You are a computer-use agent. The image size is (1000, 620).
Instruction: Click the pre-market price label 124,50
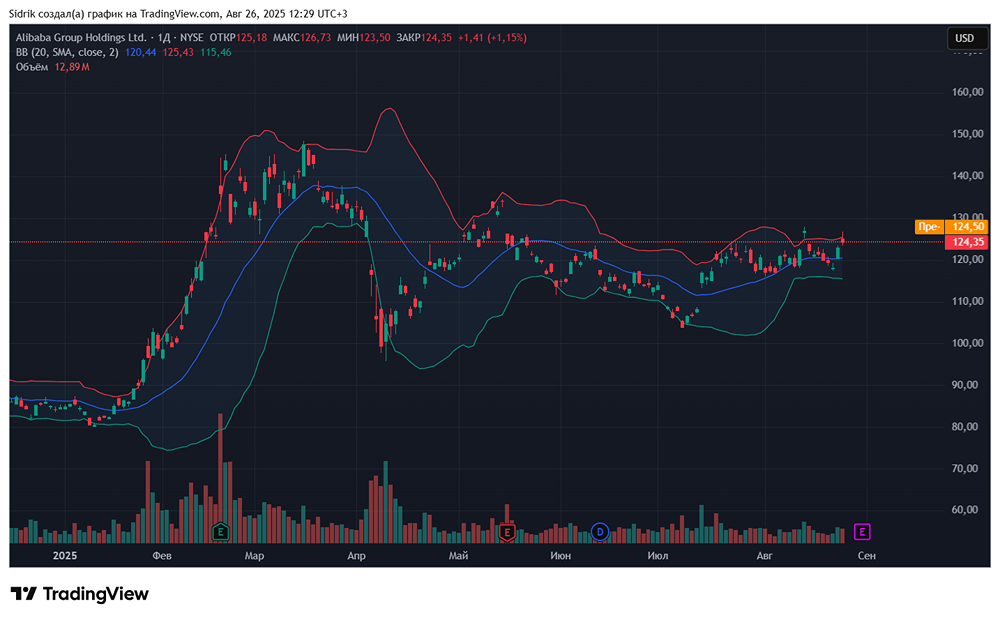tap(967, 226)
